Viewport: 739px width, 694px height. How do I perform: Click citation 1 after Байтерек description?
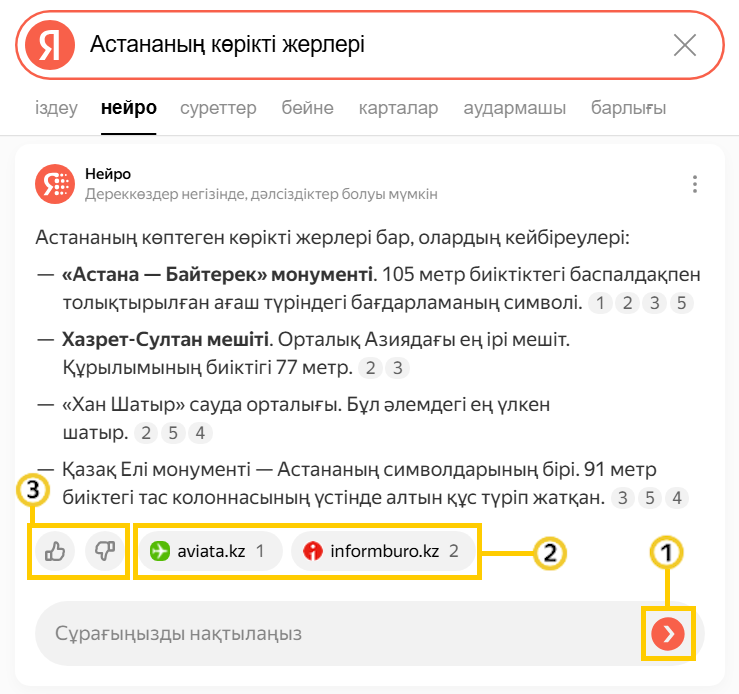(600, 303)
